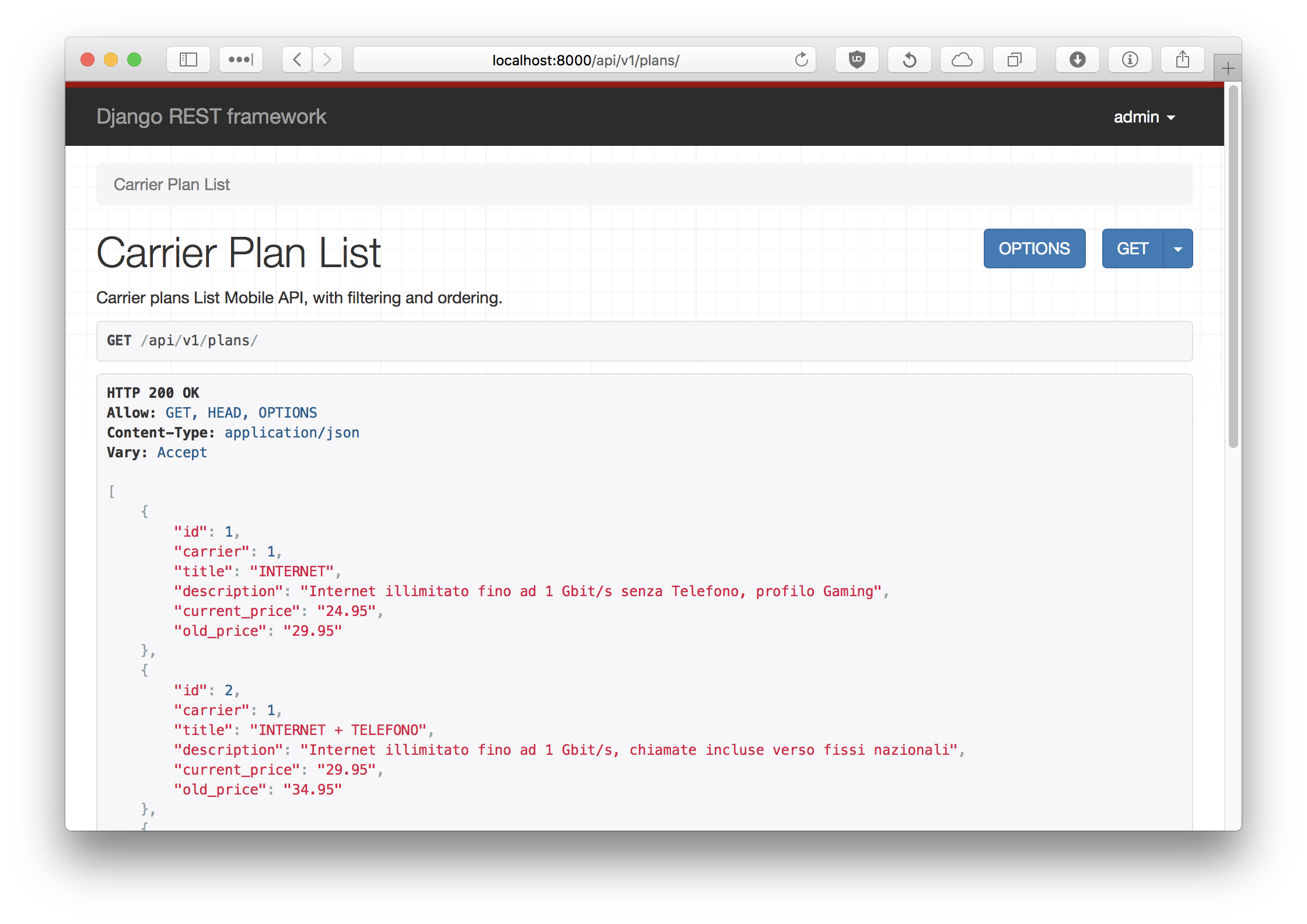
Task: Go forward with the right arrow
Action: (327, 60)
